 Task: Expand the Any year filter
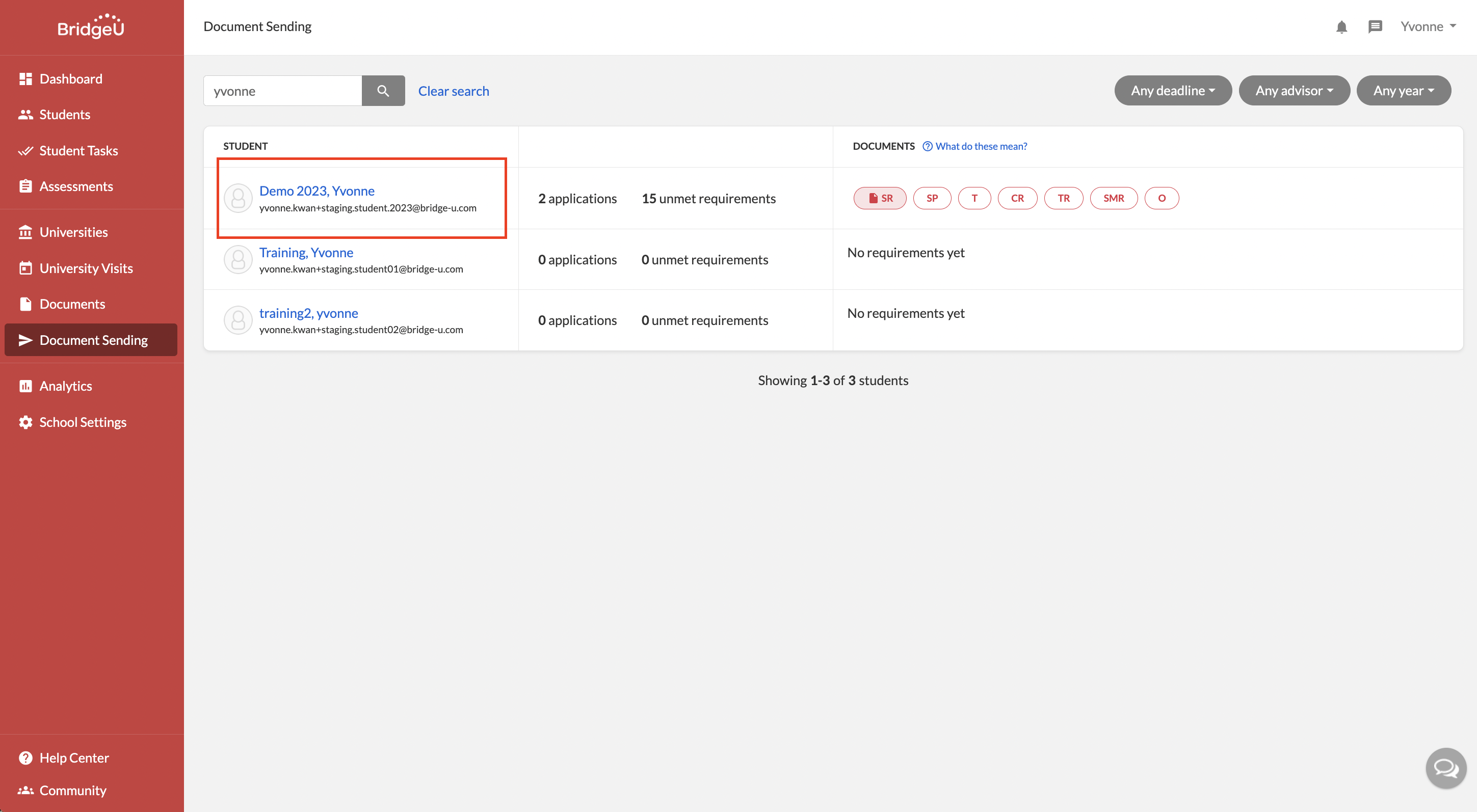click(x=1403, y=91)
